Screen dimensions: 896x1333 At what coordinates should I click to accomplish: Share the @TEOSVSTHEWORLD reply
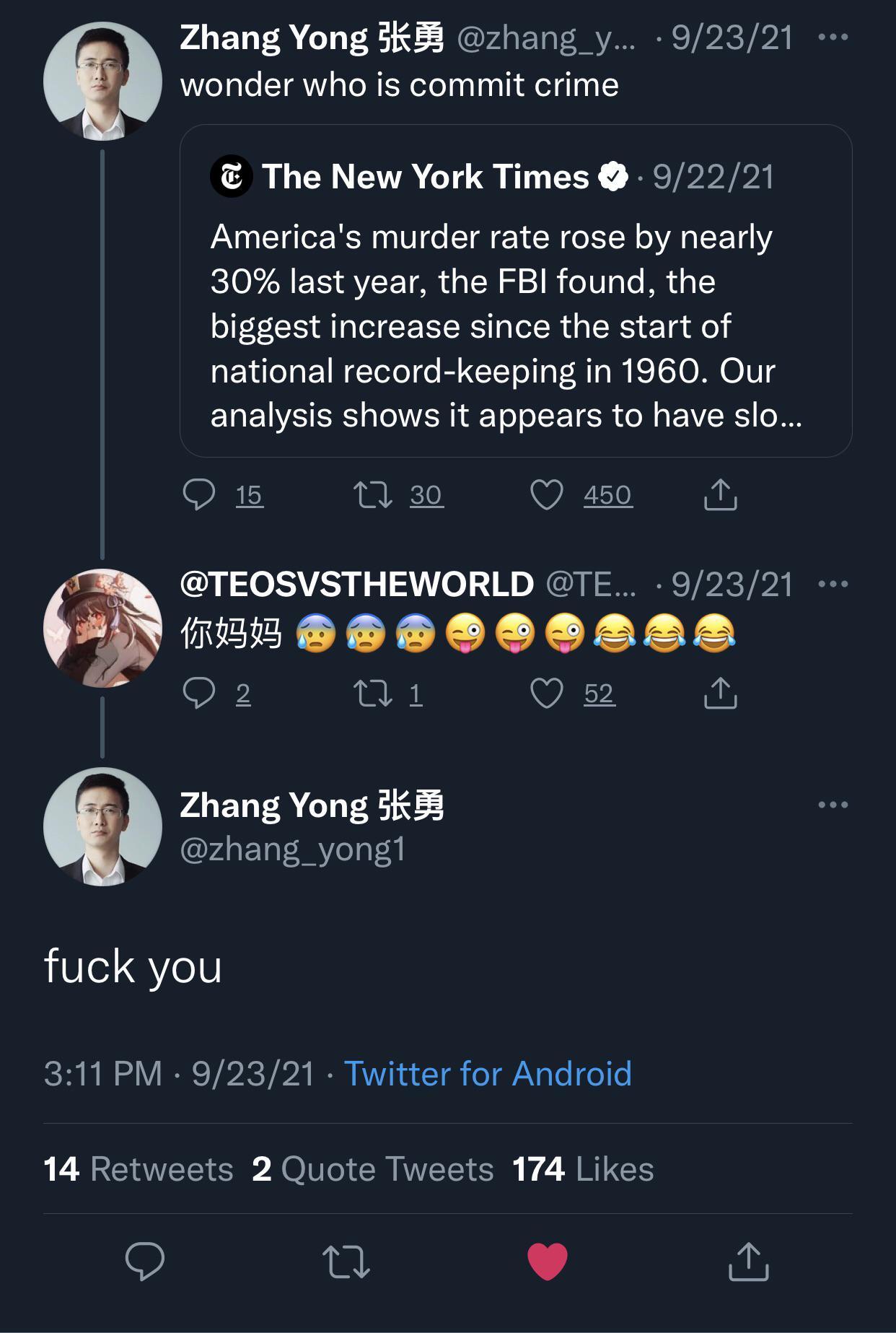(720, 694)
